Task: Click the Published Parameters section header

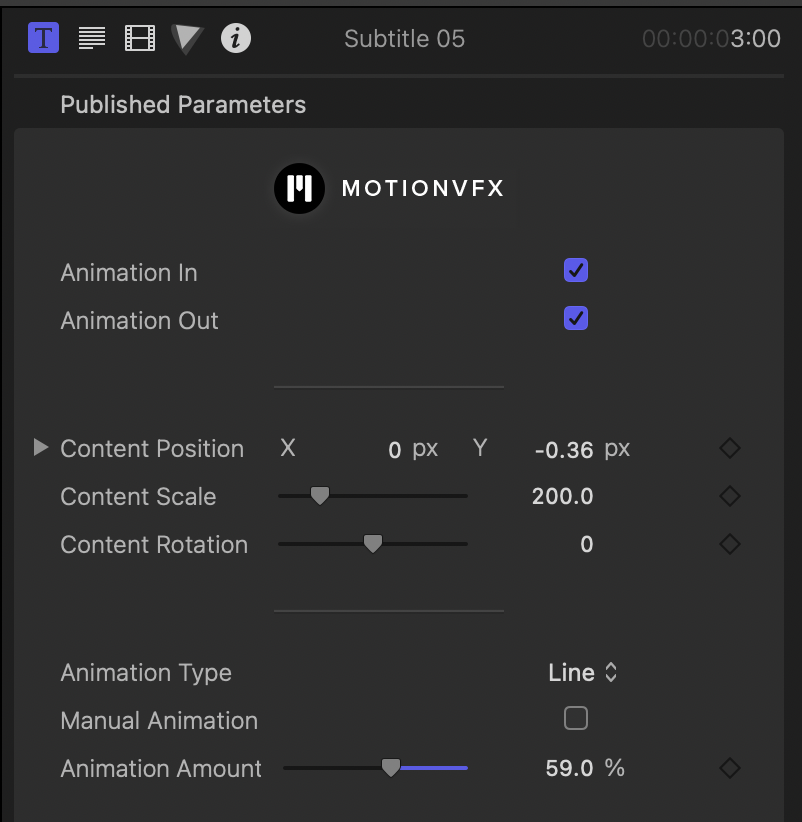Action: pyautogui.click(x=183, y=104)
